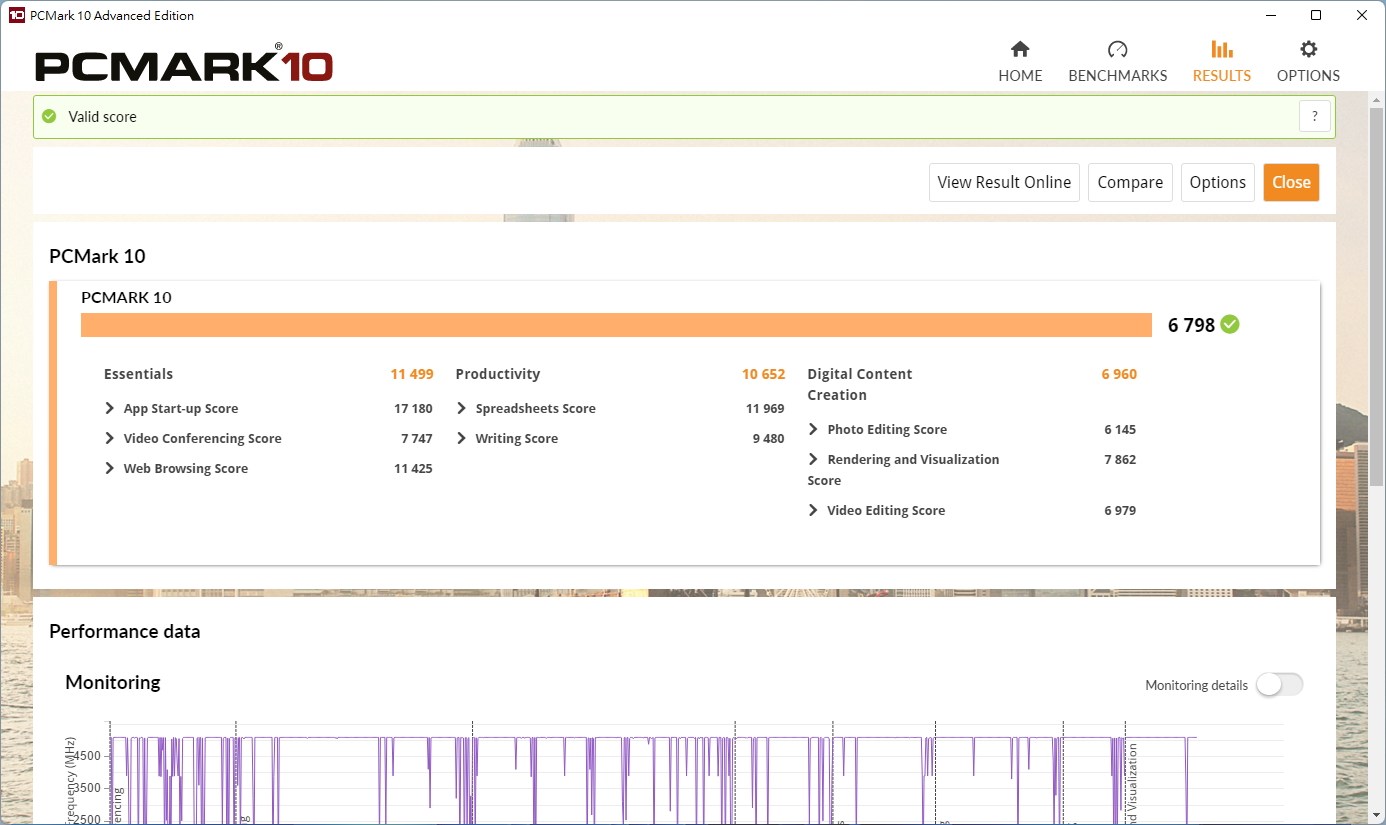
Task: Click the Options gear icon
Action: [1308, 49]
